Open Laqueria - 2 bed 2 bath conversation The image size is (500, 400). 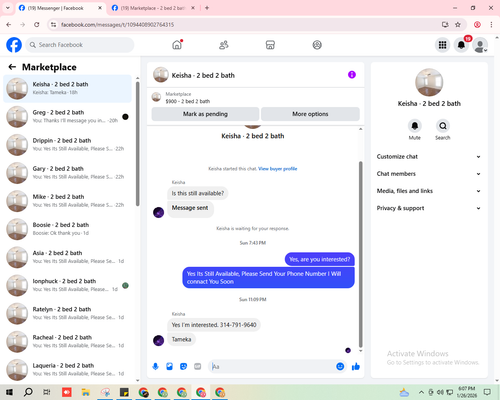point(67,370)
